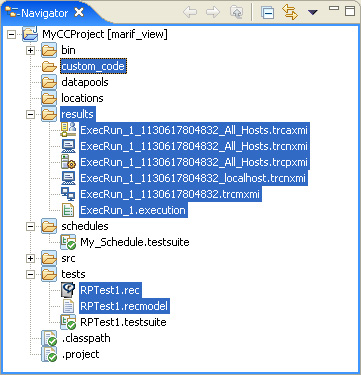The image size is (361, 375).
Task: Click the bin folder icon
Action: pyautogui.click(x=49, y=50)
